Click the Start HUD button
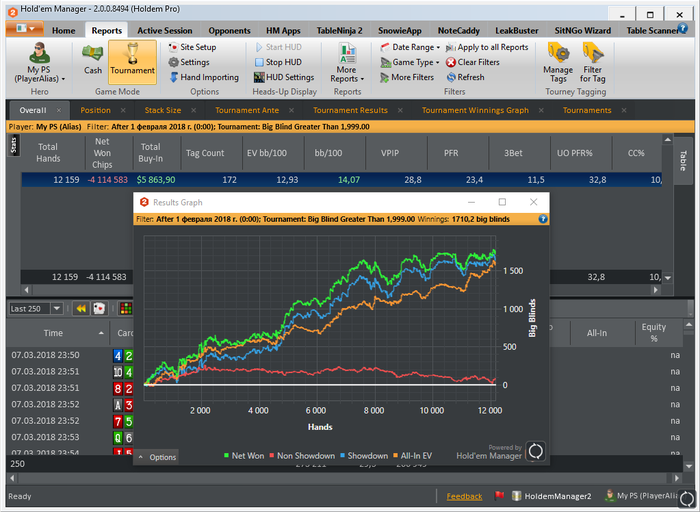The image size is (700, 512). pyautogui.click(x=279, y=47)
